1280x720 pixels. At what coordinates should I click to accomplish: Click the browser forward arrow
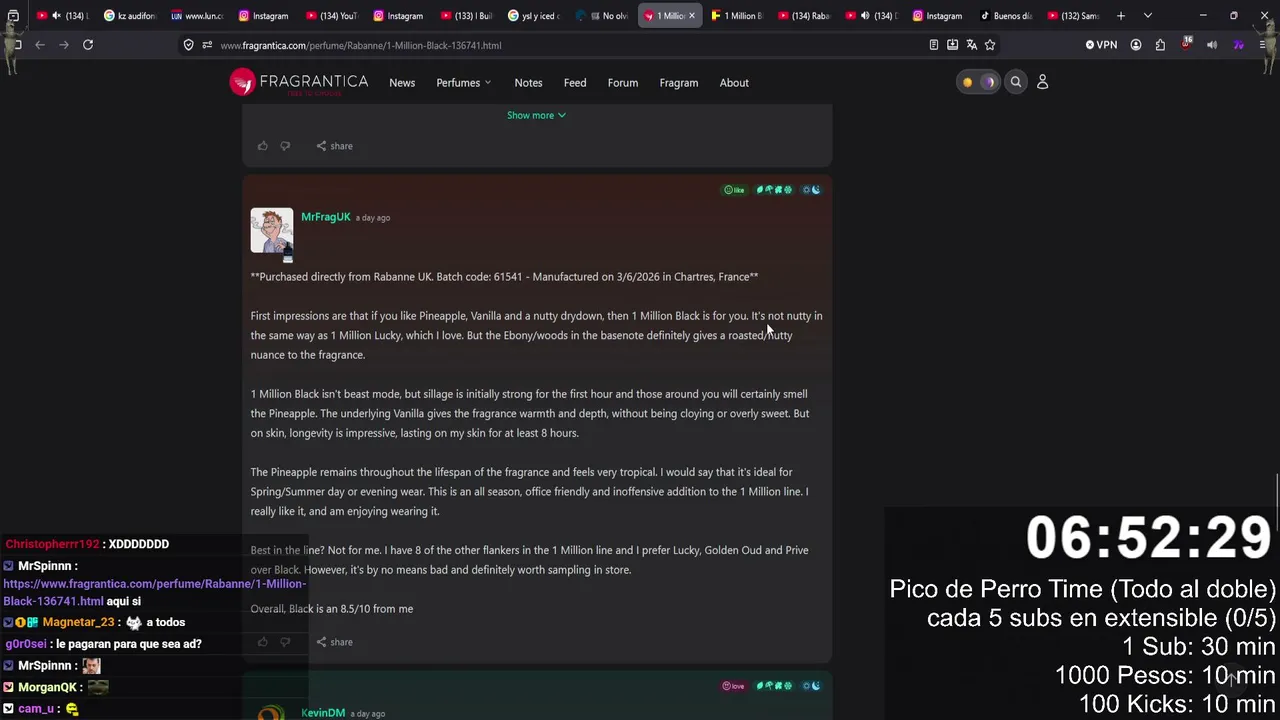point(64,45)
